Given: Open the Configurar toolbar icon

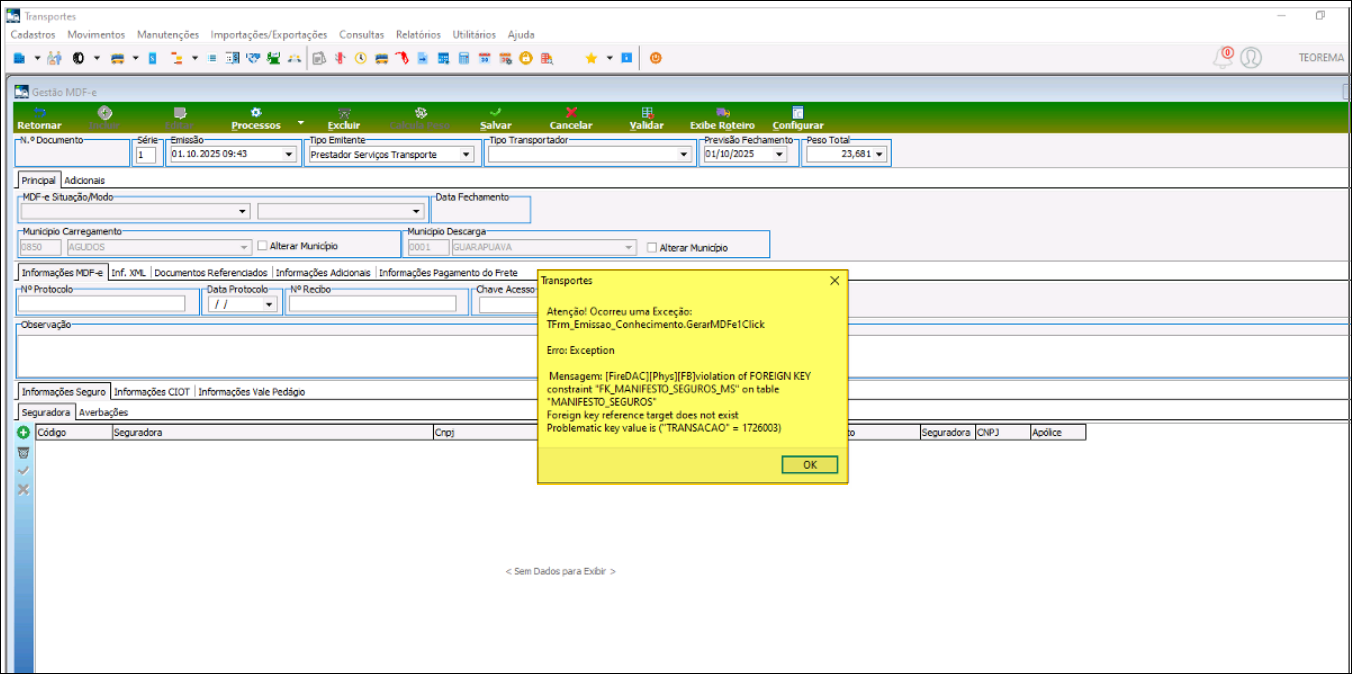Looking at the screenshot, I should point(797,113).
